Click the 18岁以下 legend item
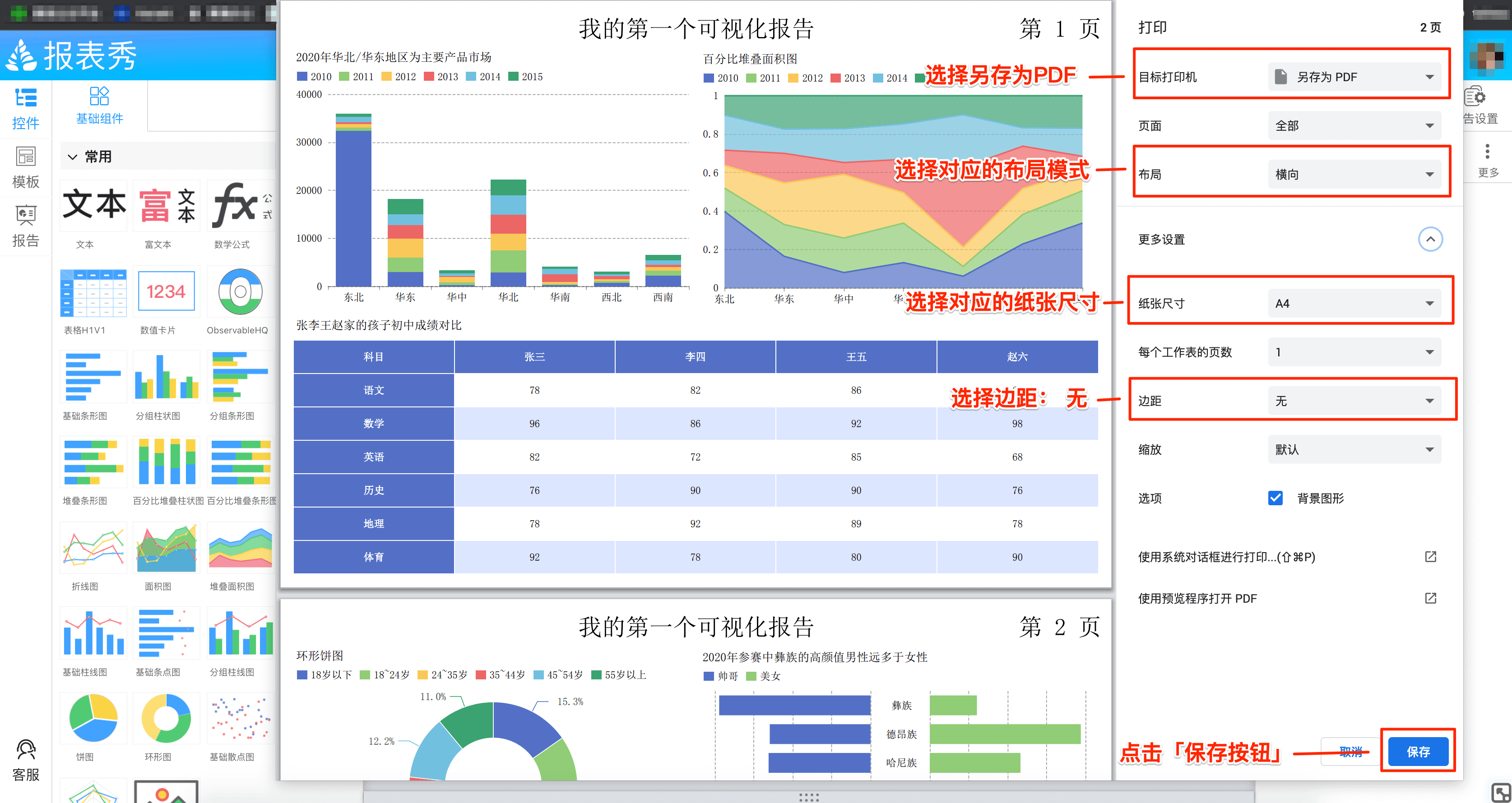This screenshot has width=1512, height=803. click(x=325, y=674)
